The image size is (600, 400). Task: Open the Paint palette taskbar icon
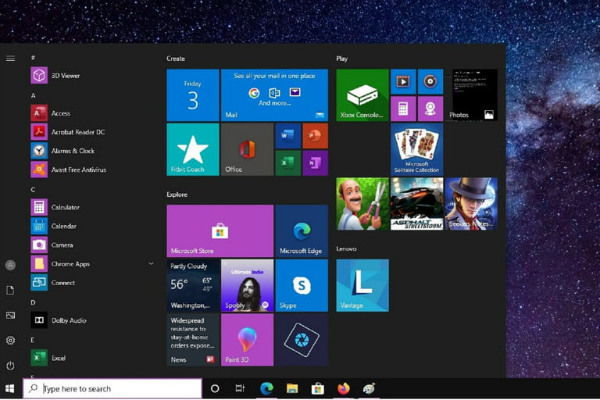point(369,389)
